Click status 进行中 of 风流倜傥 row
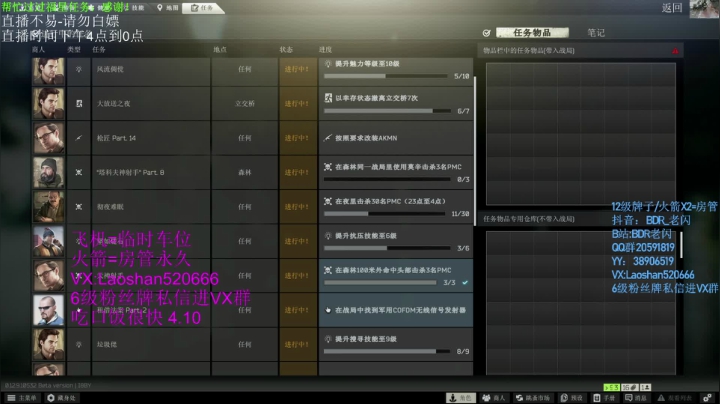The image size is (720, 404). pos(297,69)
